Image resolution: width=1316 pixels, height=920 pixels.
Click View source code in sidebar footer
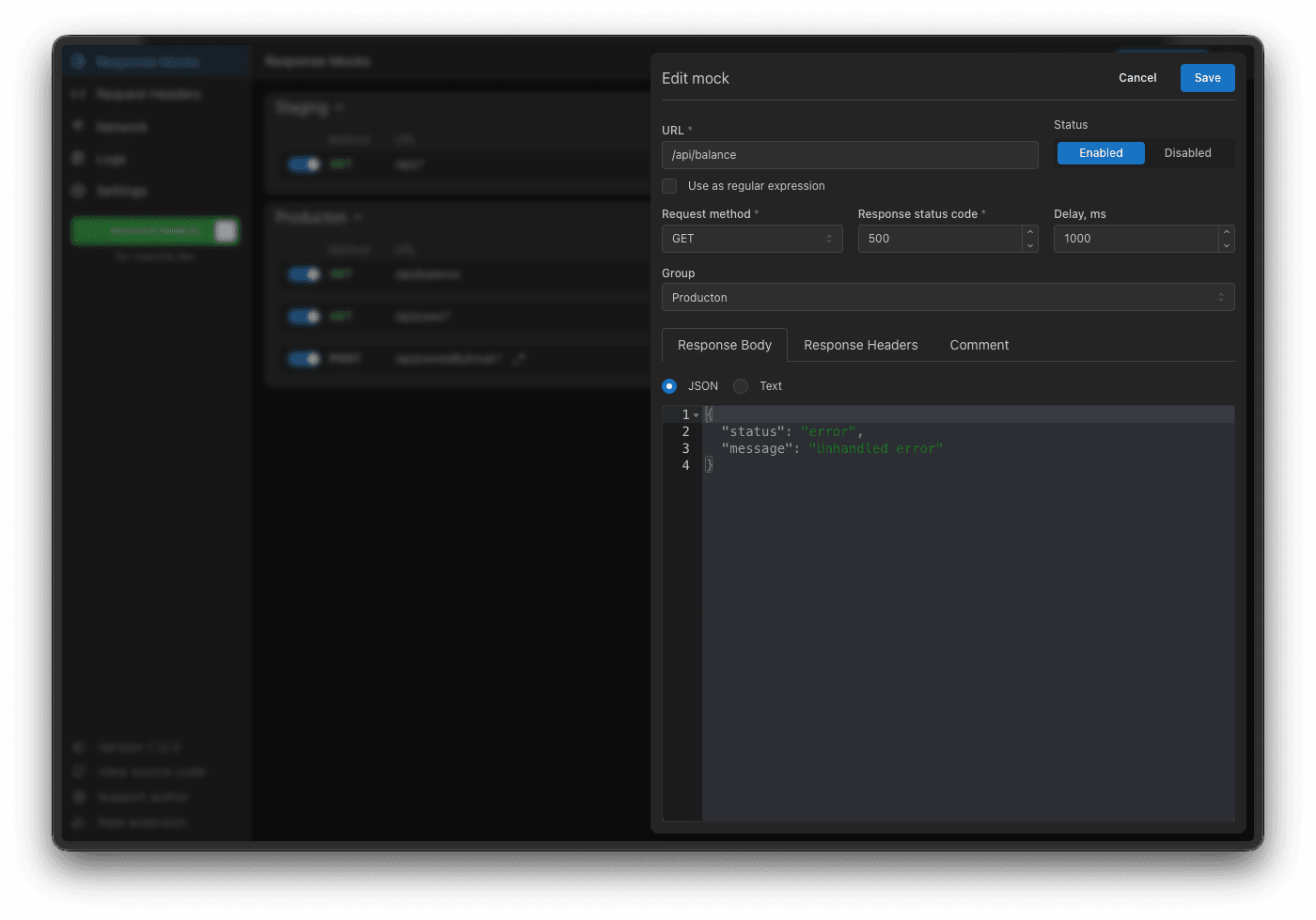point(151,772)
